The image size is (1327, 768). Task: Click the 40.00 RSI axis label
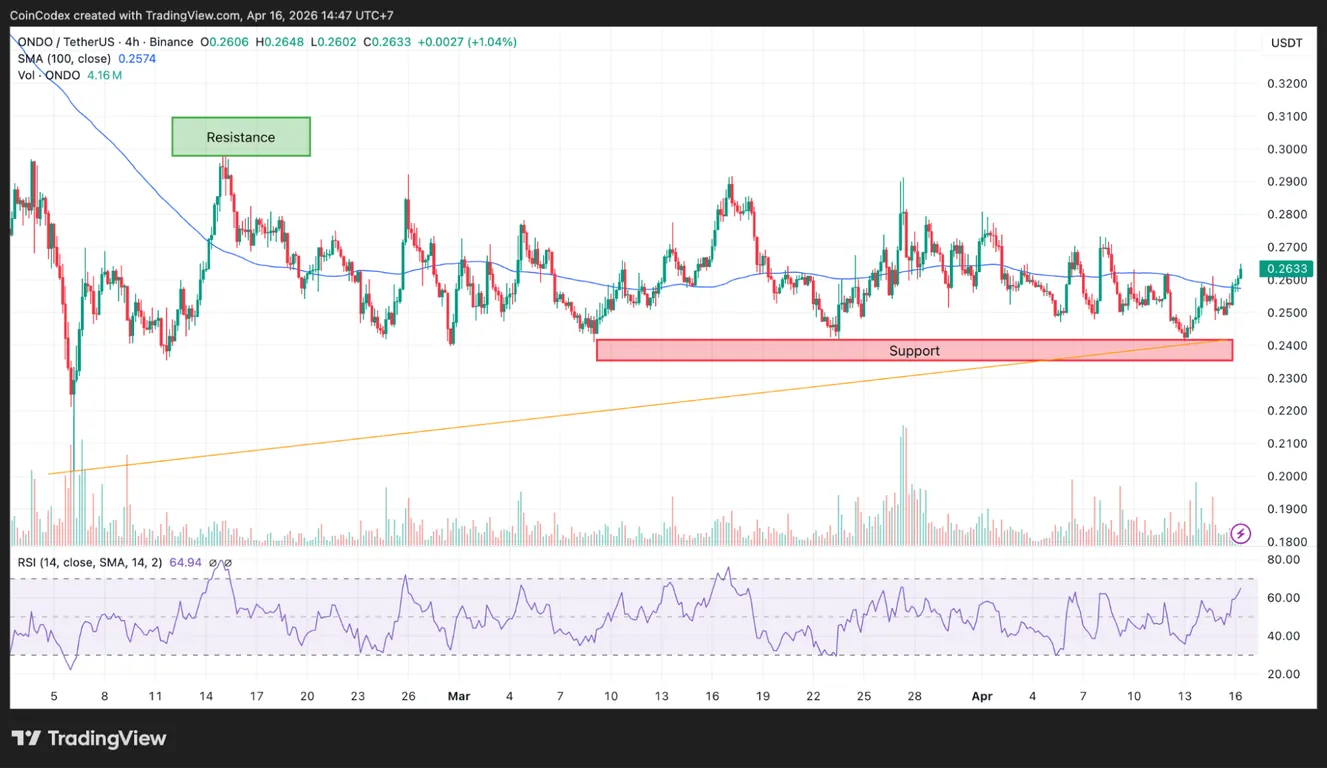1285,636
